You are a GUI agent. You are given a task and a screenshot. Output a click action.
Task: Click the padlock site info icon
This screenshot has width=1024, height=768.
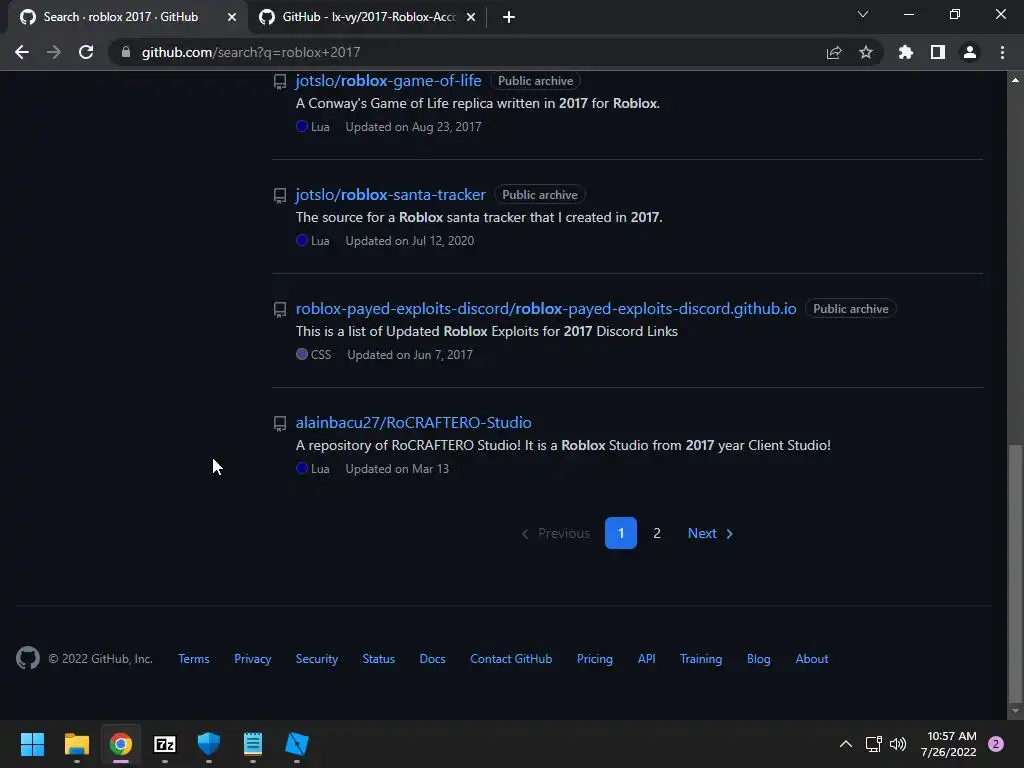click(x=126, y=52)
